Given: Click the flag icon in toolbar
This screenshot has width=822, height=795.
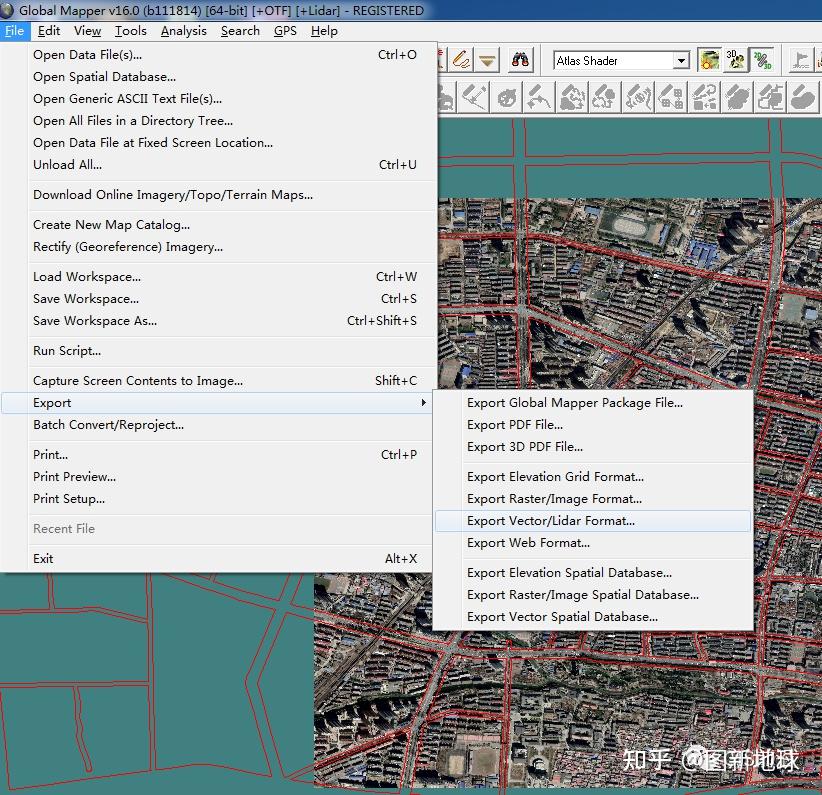Looking at the screenshot, I should (801, 60).
